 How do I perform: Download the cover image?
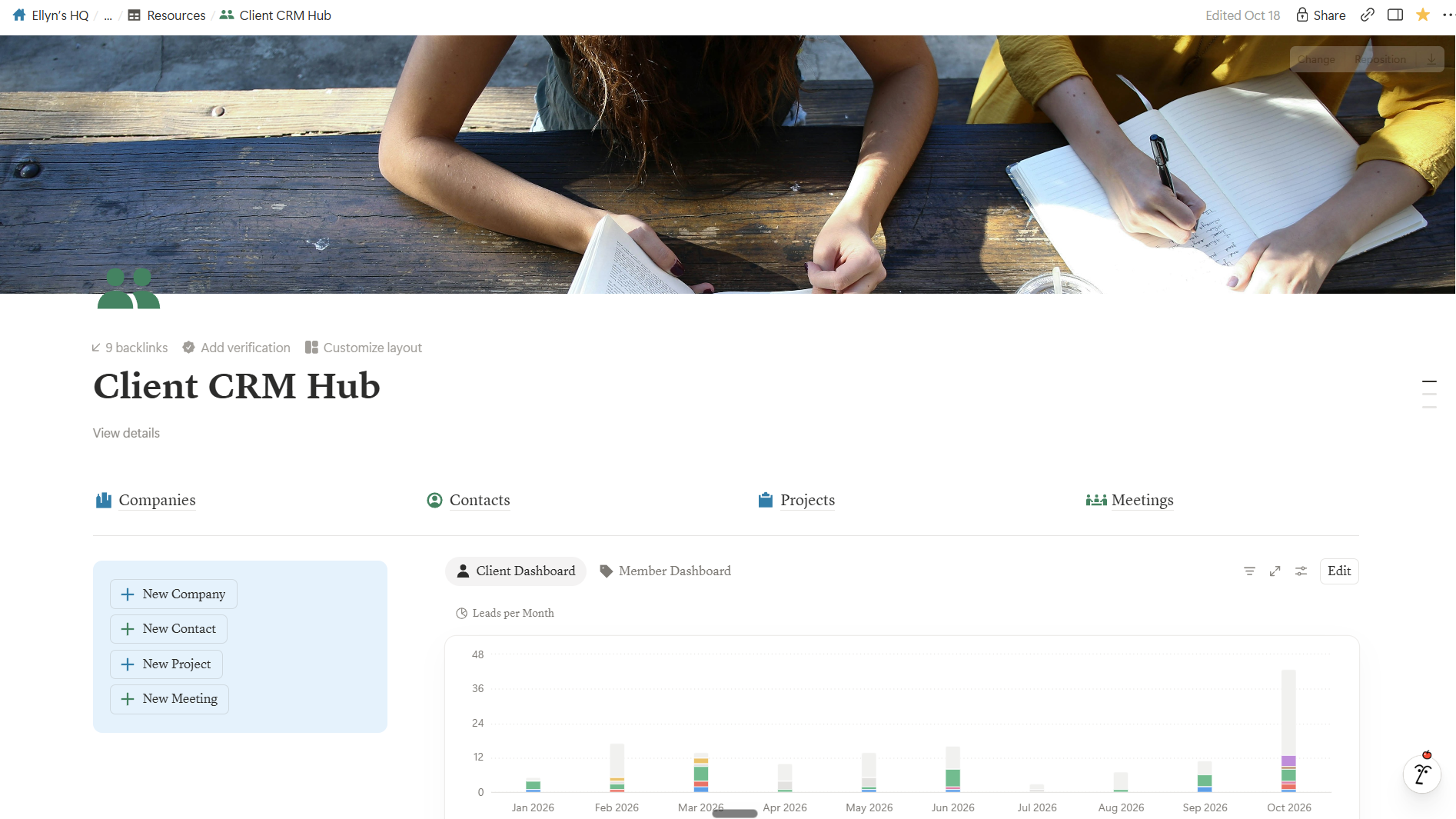(x=1431, y=59)
